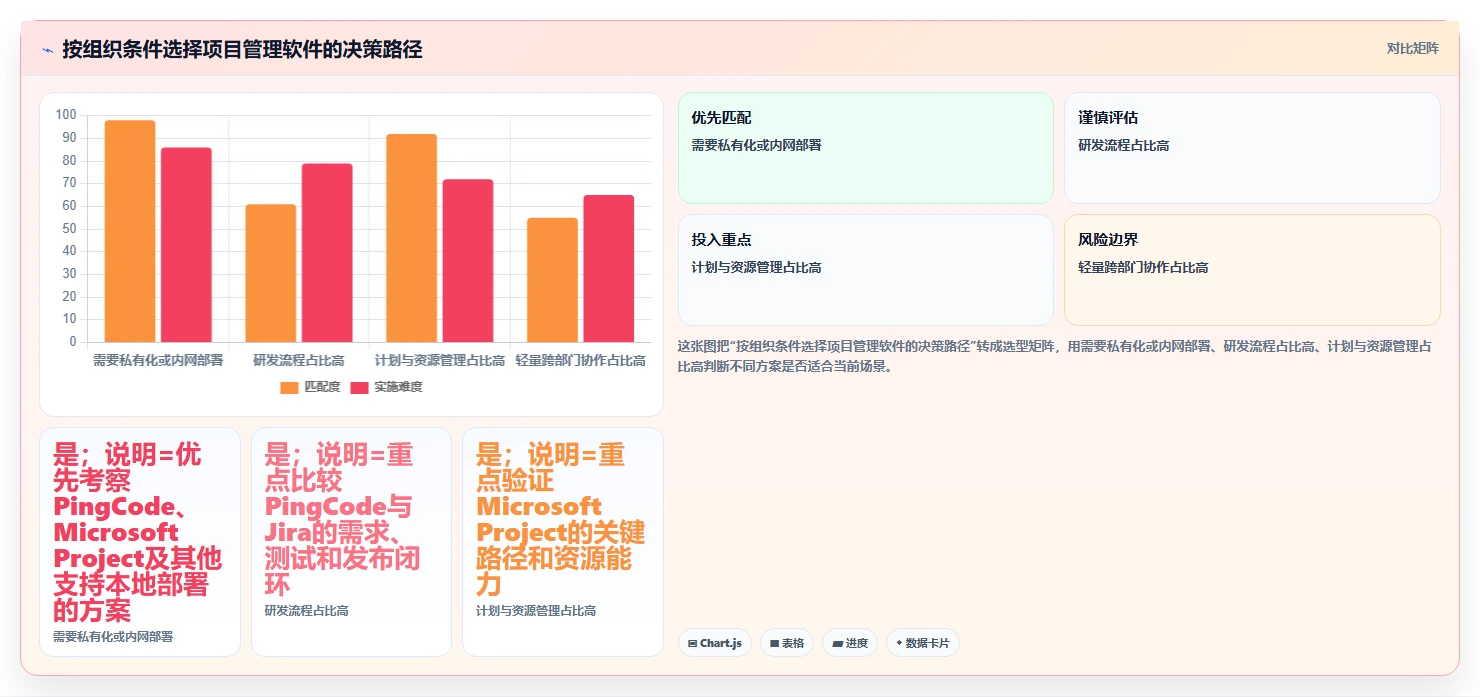Click 研发流程占比高 caption under PingCode与Jira card
The image size is (1480, 697).
click(x=306, y=610)
